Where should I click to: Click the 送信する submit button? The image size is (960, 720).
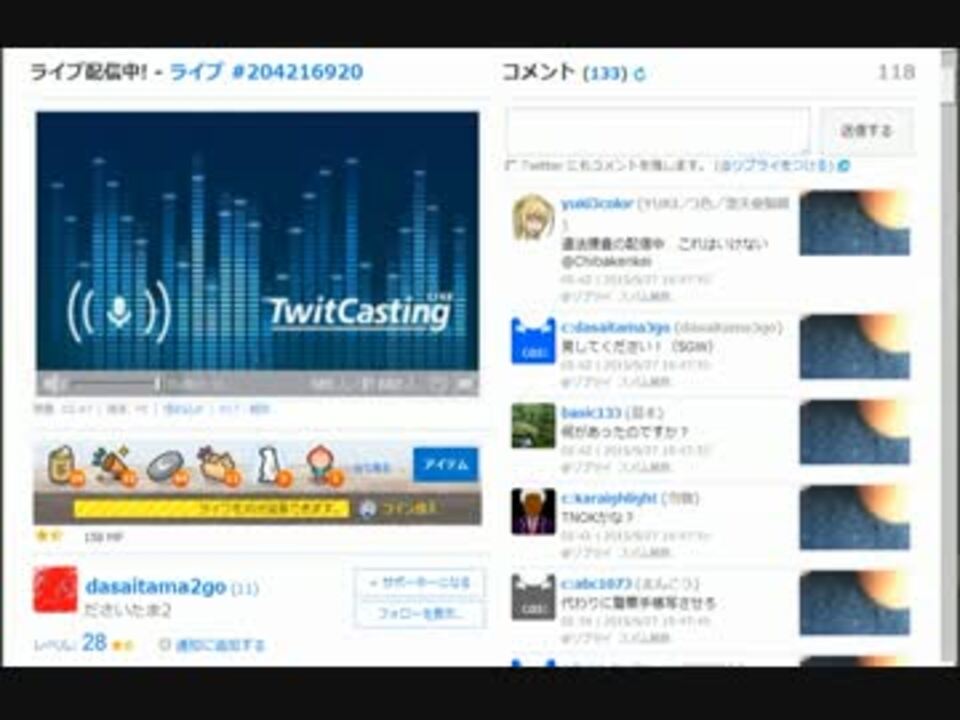point(866,130)
